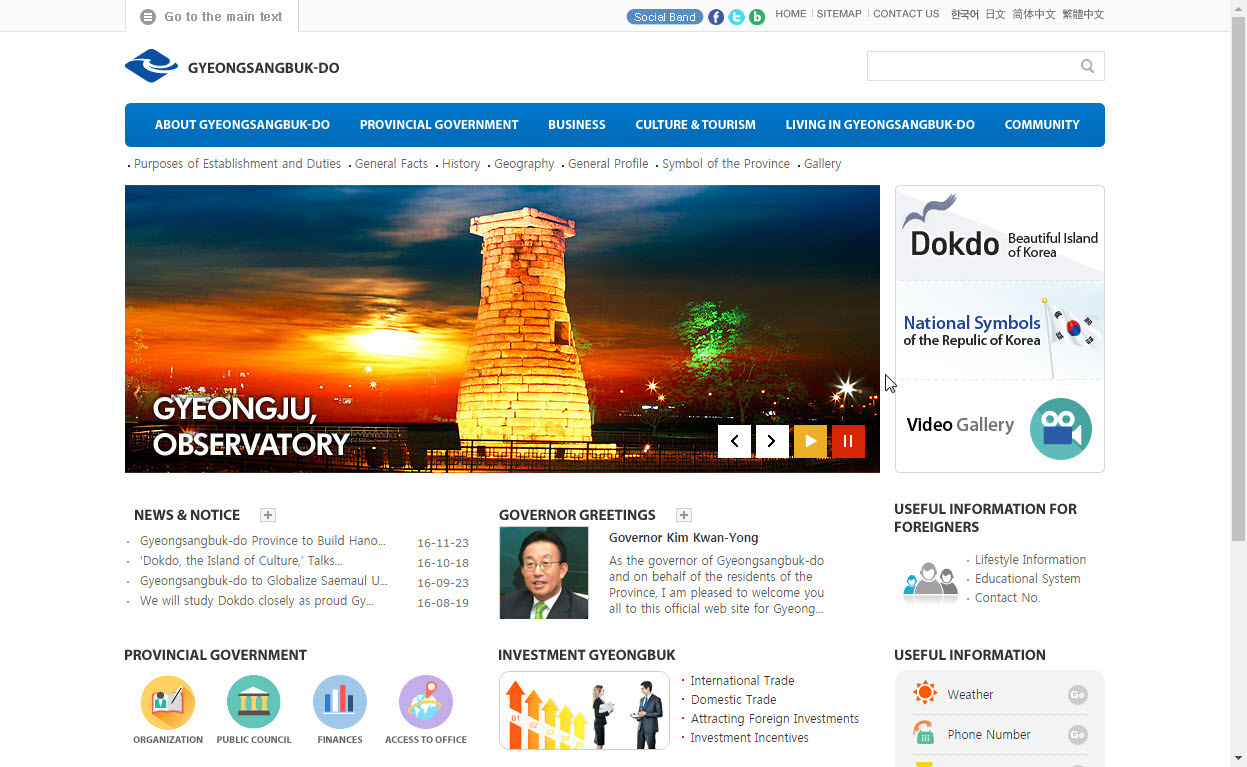Screen dimensions: 1247x767
Task: Click the Facebook social icon
Action: pos(716,17)
